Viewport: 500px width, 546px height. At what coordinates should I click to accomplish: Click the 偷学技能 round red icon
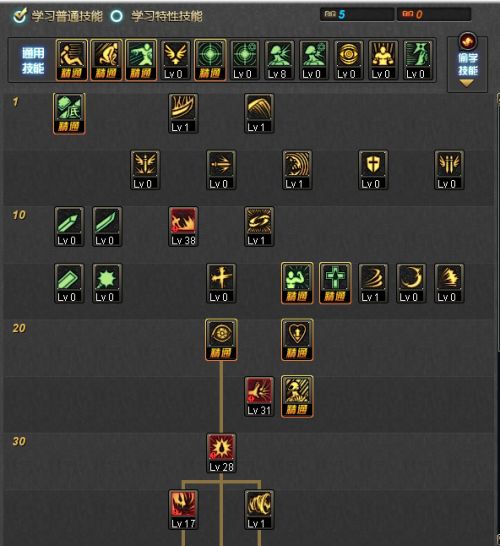click(467, 41)
